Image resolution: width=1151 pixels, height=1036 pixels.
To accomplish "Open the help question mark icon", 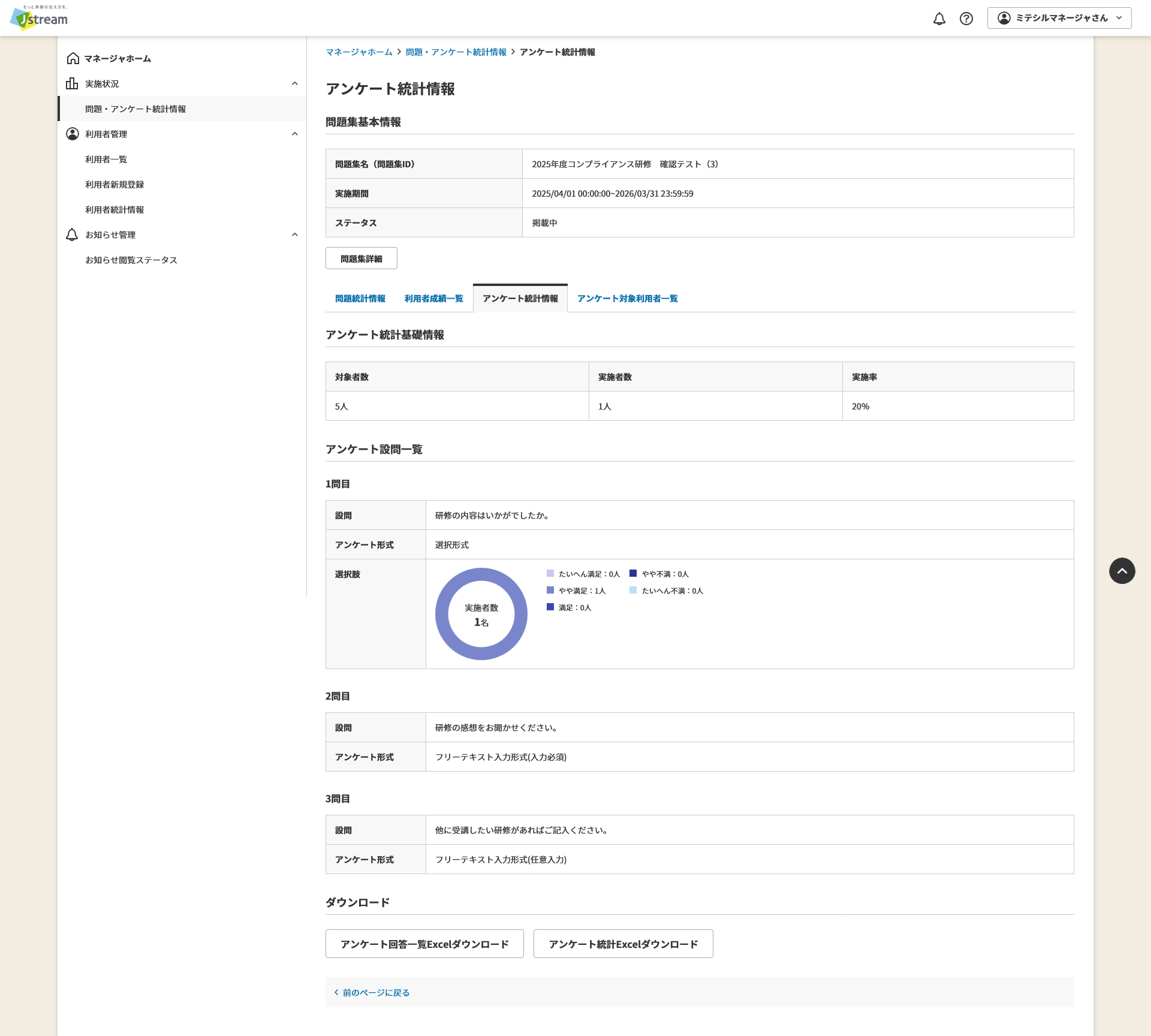I will click(x=966, y=19).
